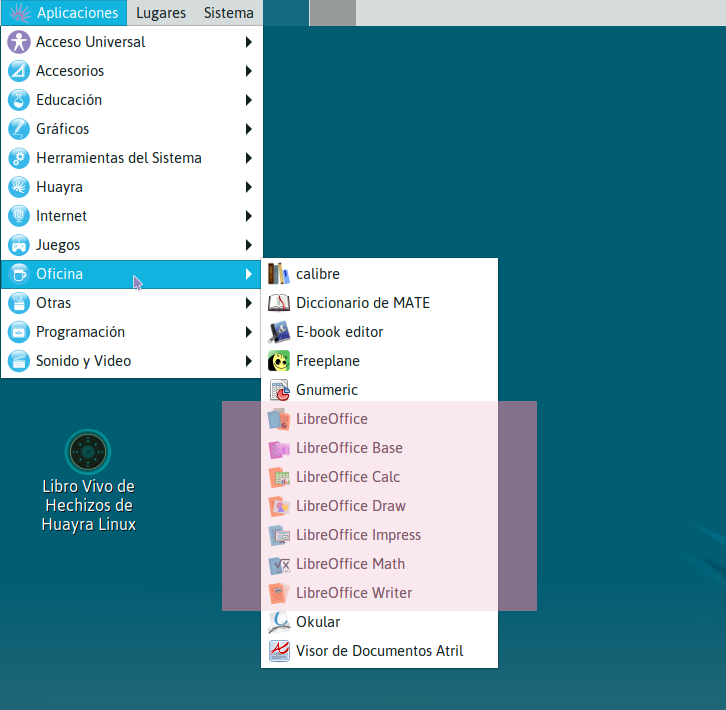
Task: Open Libro Vivo de Hechizos desktop icon
Action: coord(88,452)
